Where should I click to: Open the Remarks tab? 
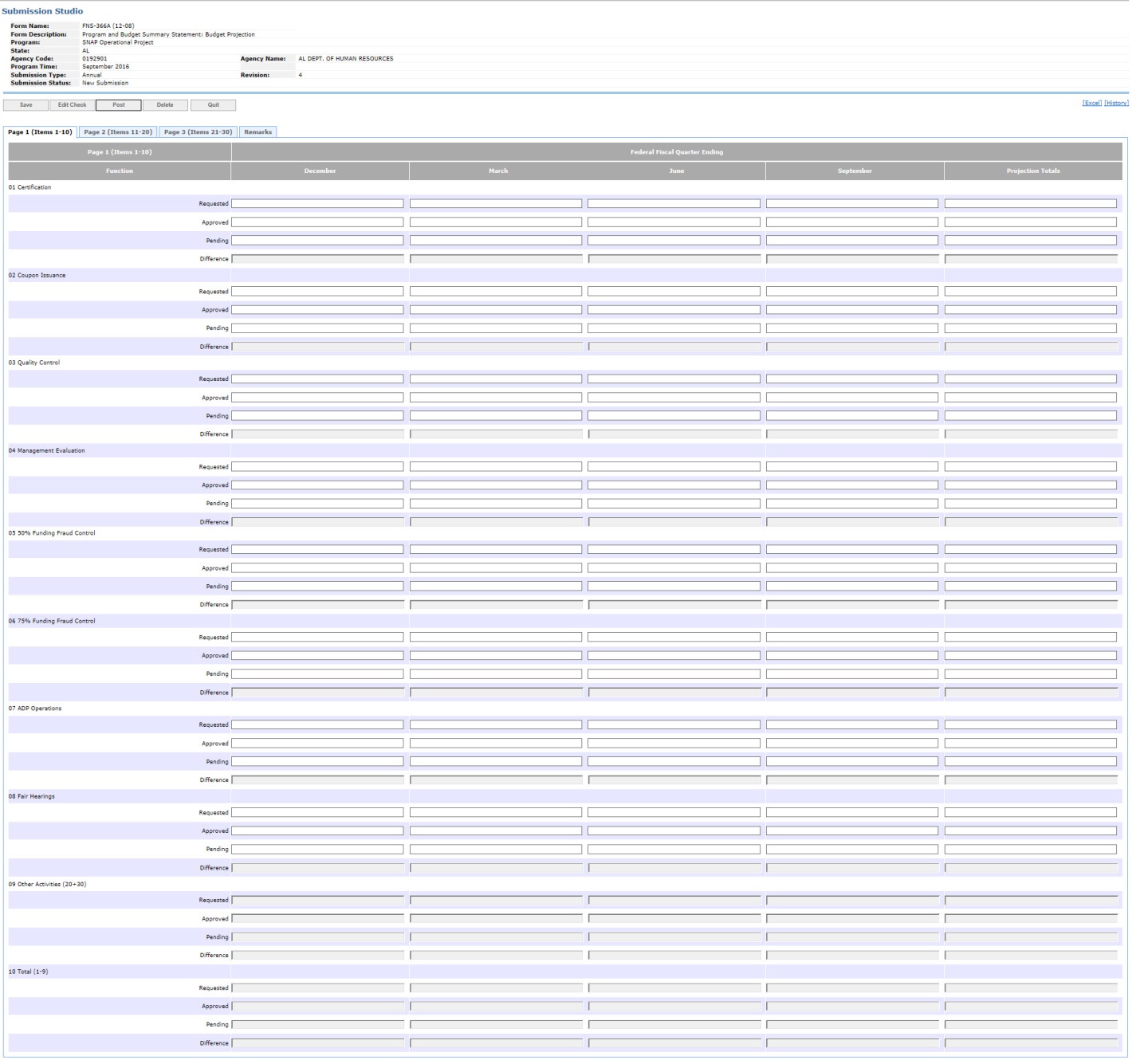(257, 132)
